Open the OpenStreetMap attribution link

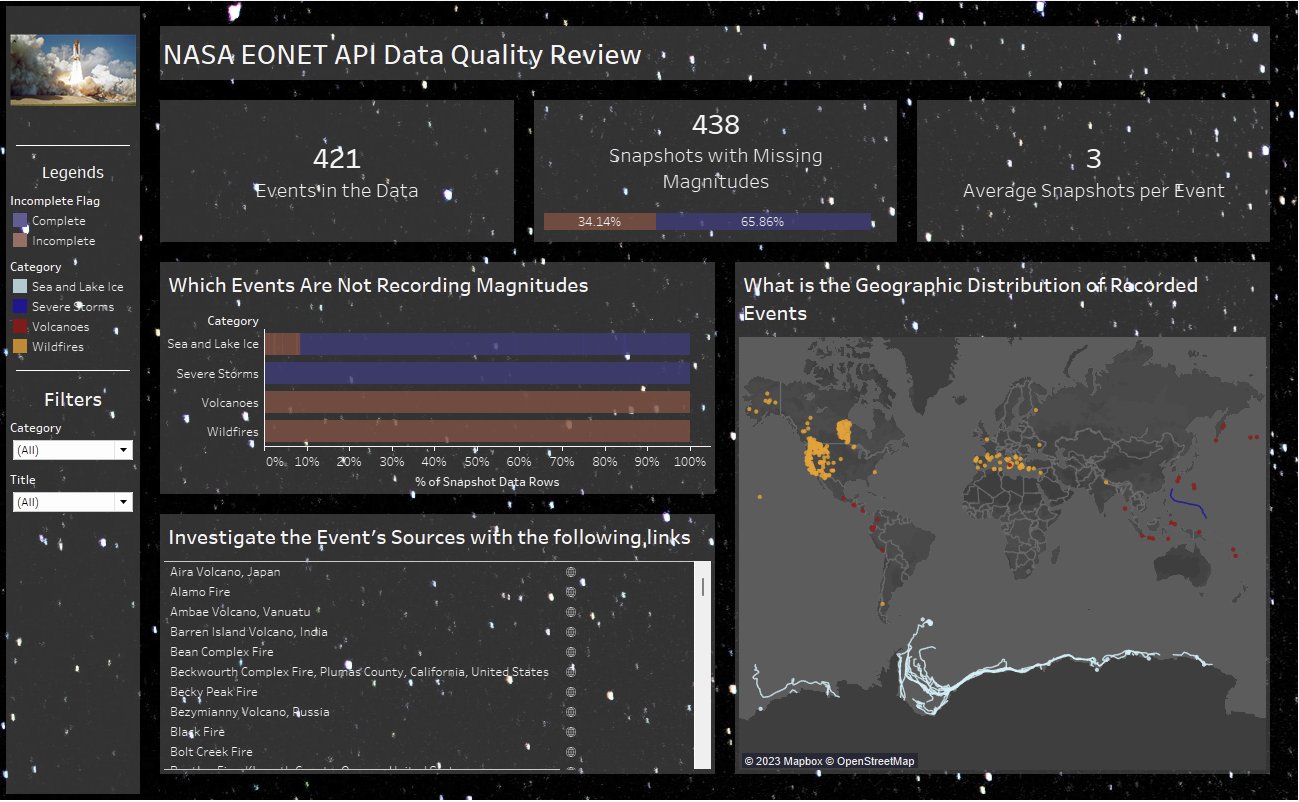871,761
